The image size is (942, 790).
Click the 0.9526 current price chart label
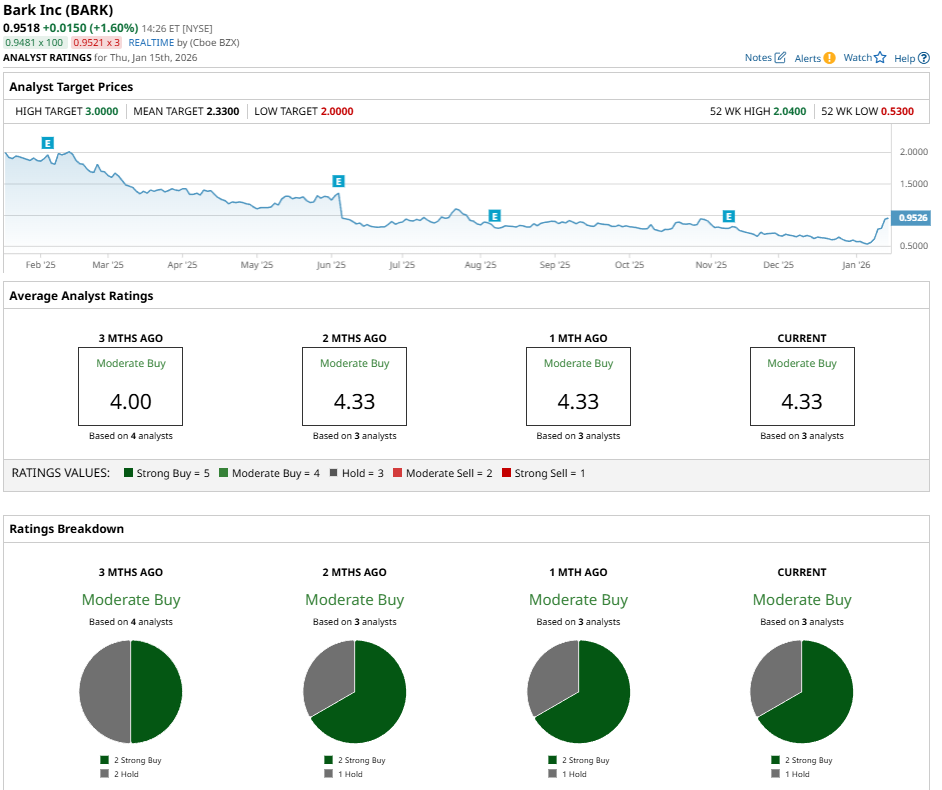pyautogui.click(x=912, y=217)
